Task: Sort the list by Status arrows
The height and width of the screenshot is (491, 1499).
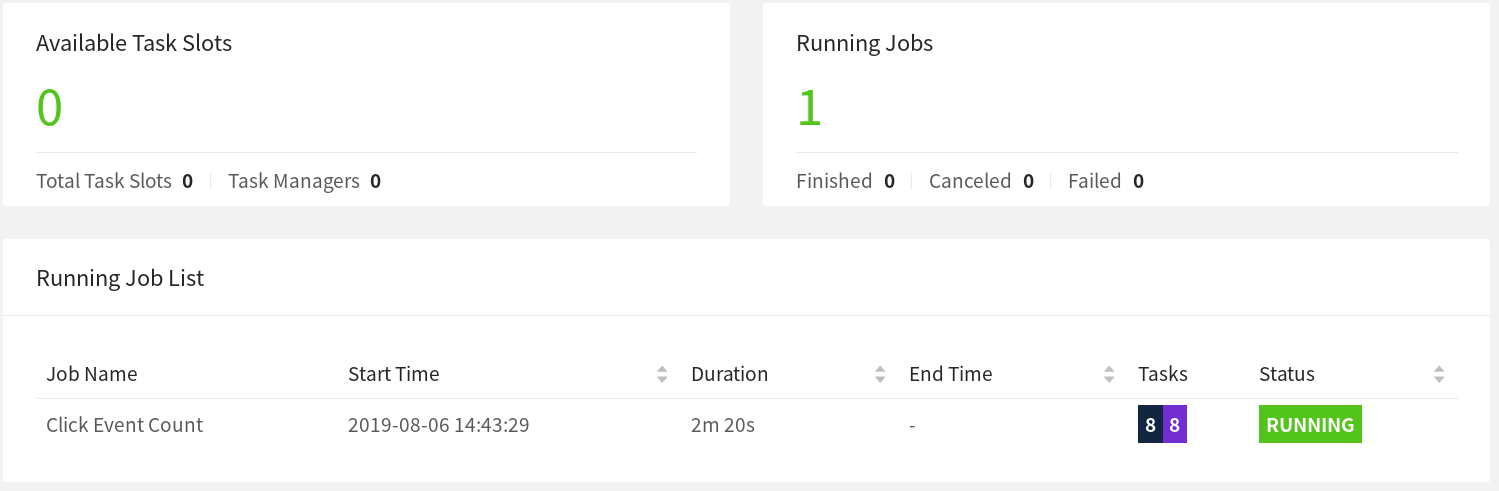Action: [1439, 375]
